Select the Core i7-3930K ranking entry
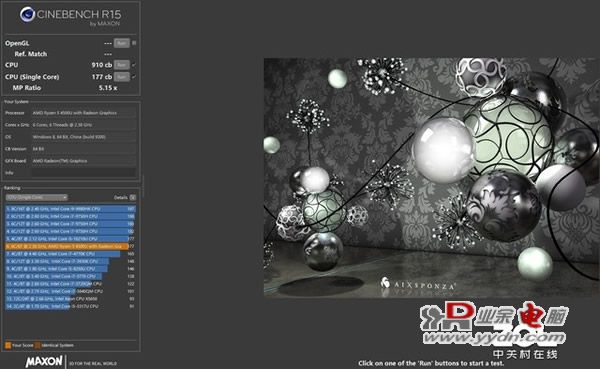The width and height of the screenshot is (600, 369). click(70, 261)
